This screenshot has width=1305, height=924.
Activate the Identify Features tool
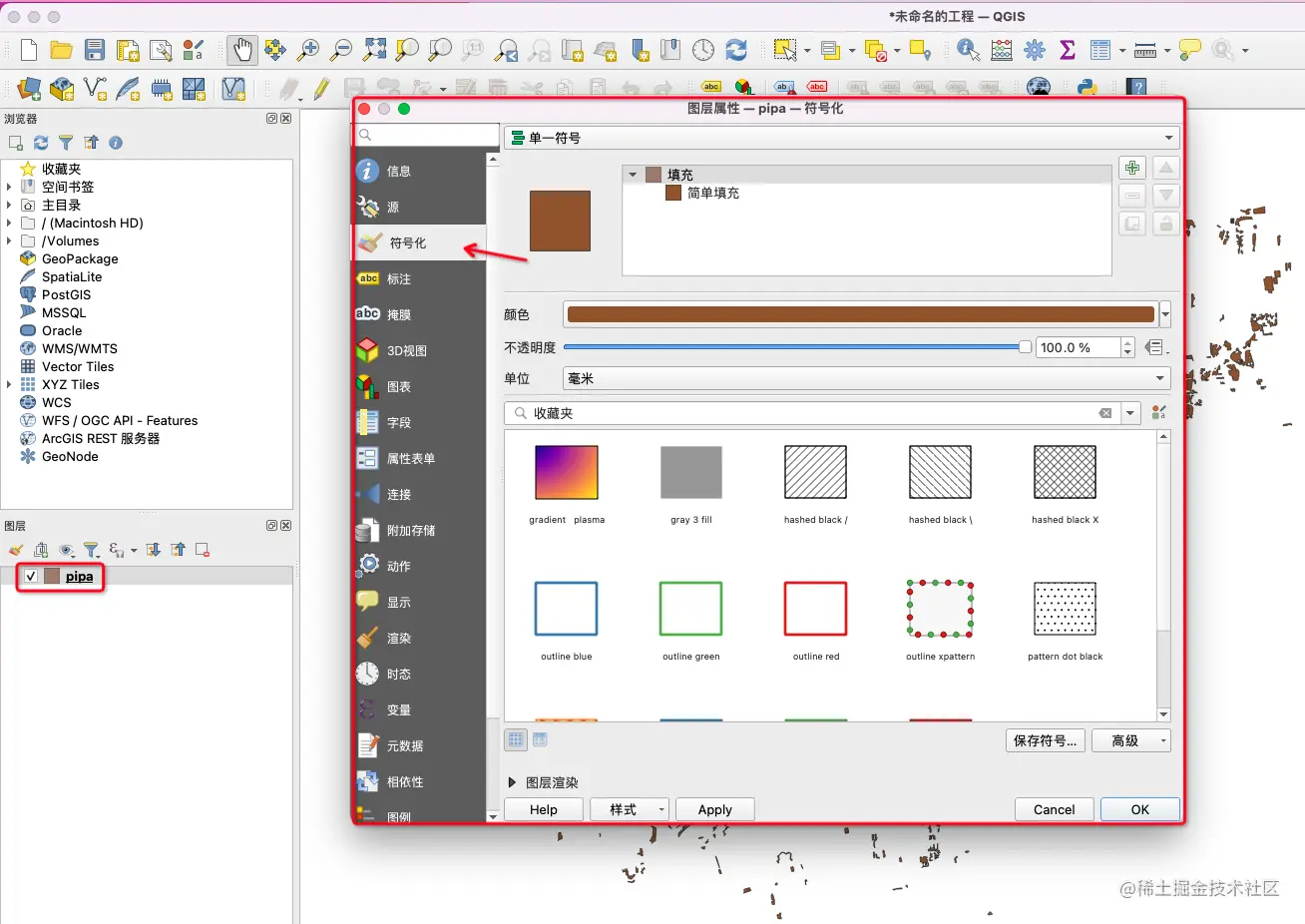click(x=968, y=50)
